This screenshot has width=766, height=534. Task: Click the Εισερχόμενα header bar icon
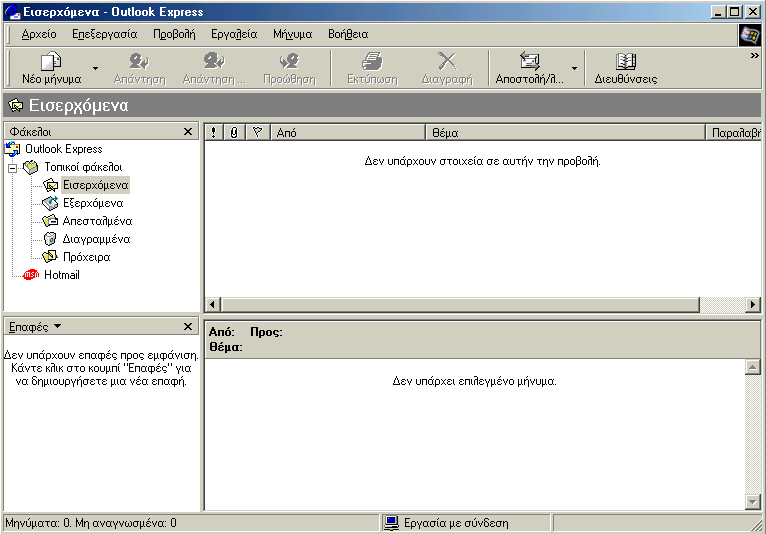pos(16,105)
